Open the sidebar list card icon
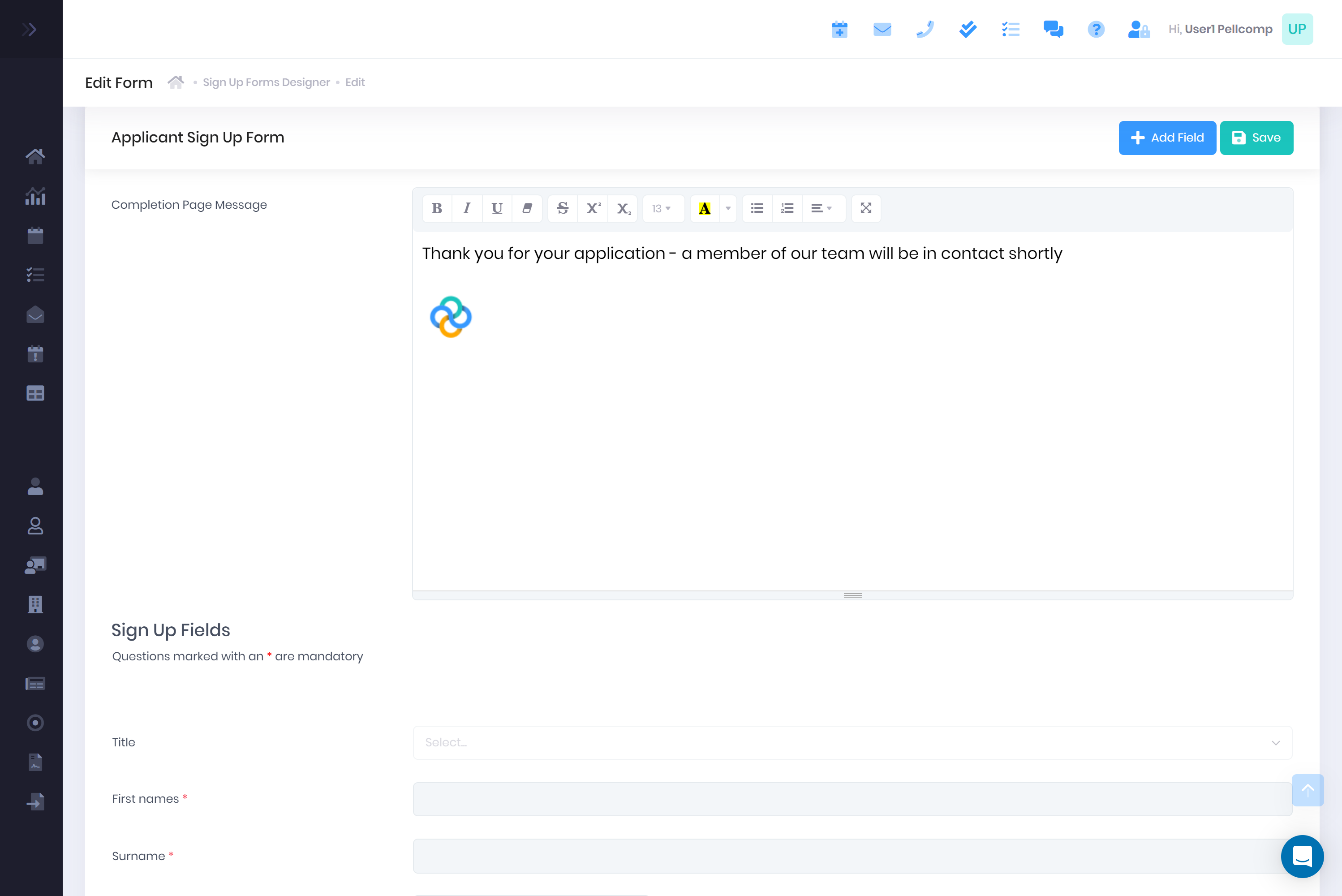This screenshot has height=896, width=1342. [35, 684]
